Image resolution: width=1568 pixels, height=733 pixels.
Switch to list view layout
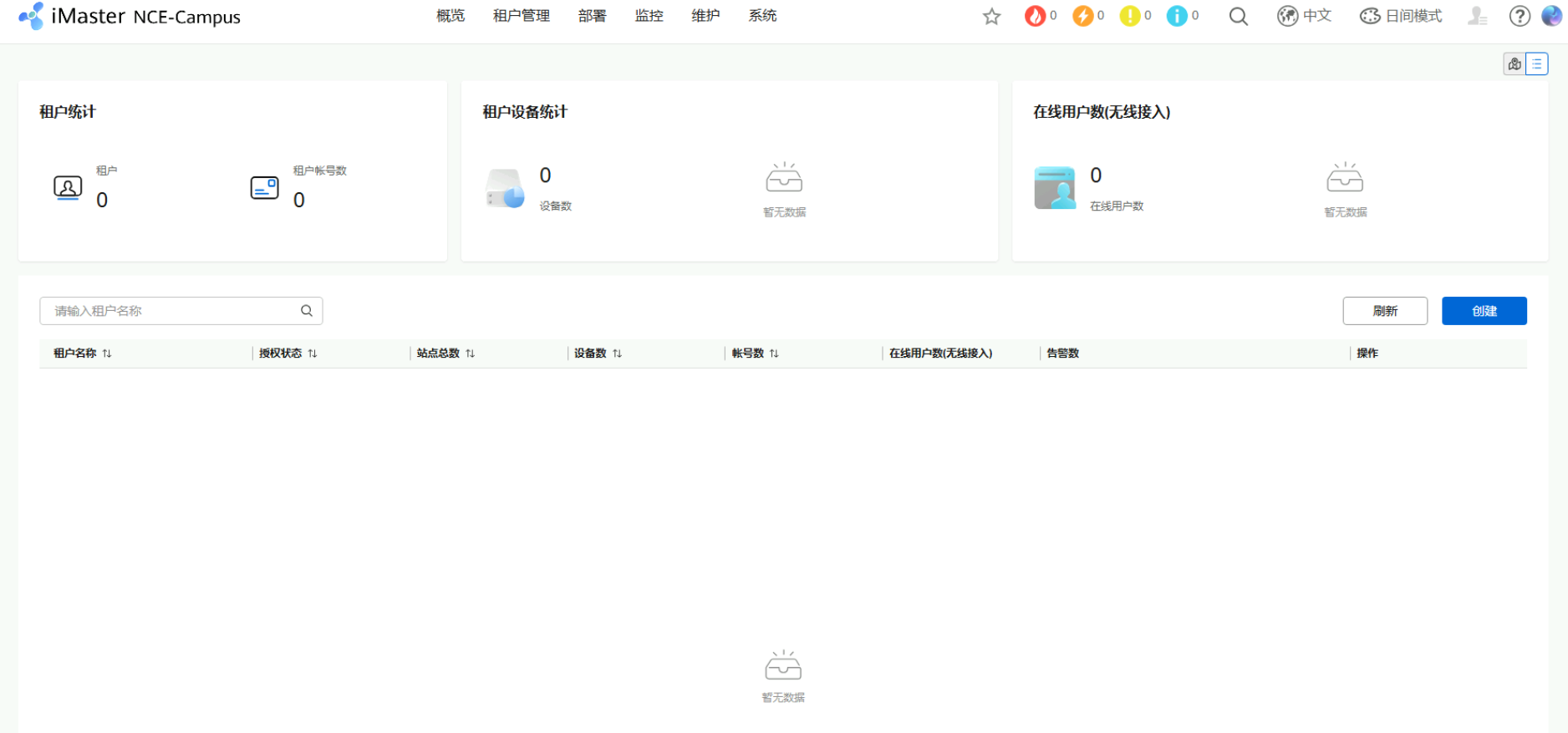tap(1536, 64)
